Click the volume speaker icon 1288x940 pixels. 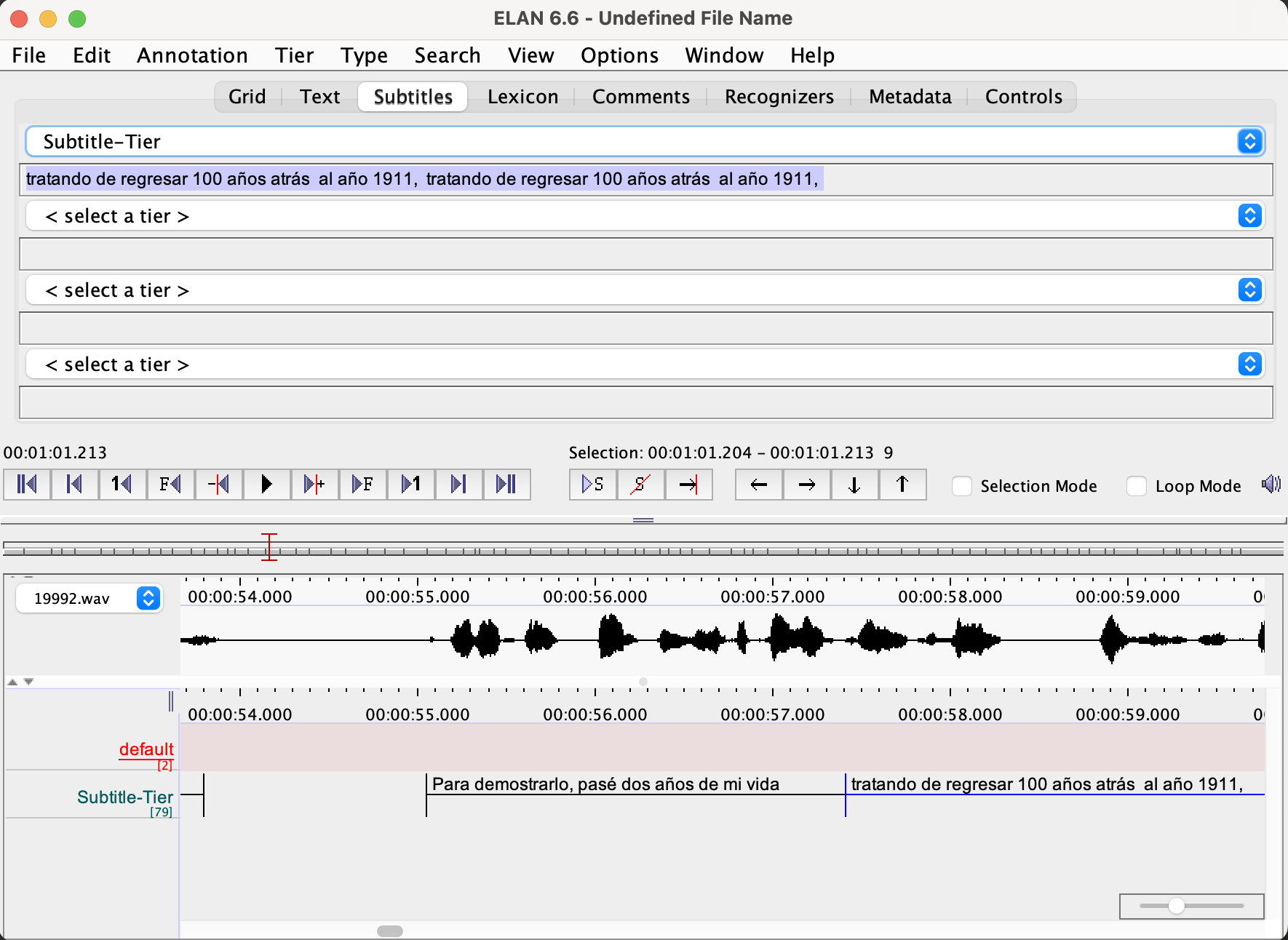tap(1271, 485)
